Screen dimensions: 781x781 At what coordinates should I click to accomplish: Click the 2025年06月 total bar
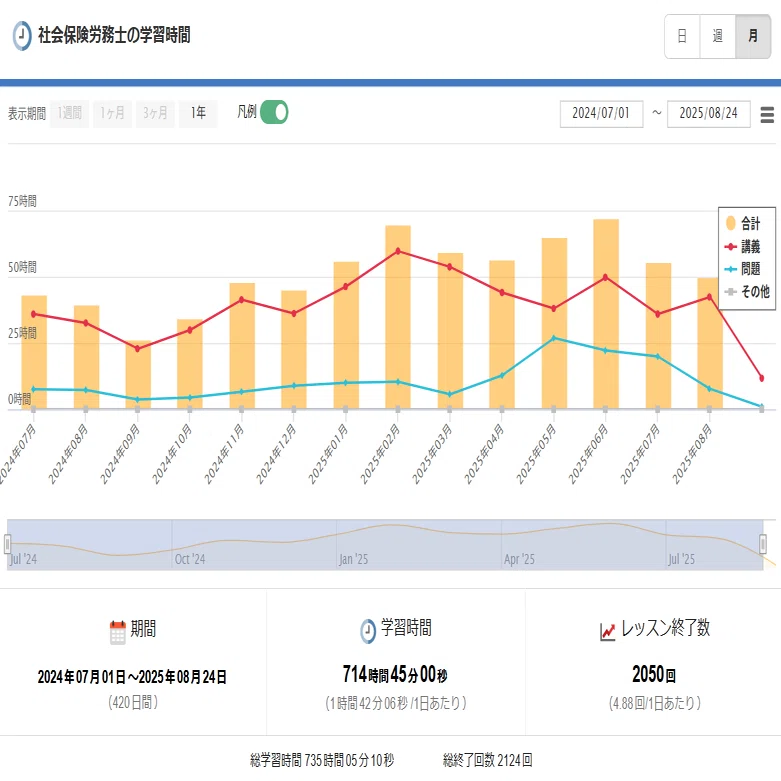(x=606, y=314)
